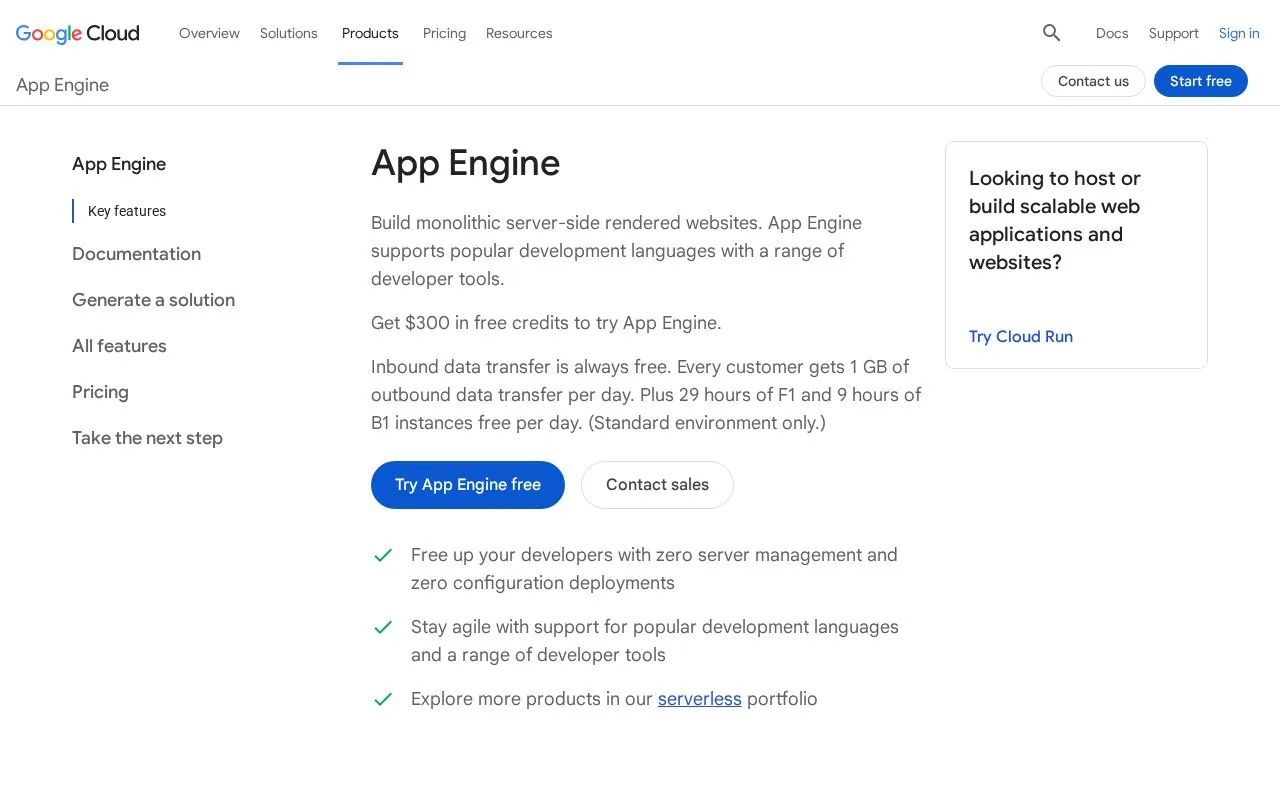Open the Solutions menu
This screenshot has height=800, width=1280.
289,33
